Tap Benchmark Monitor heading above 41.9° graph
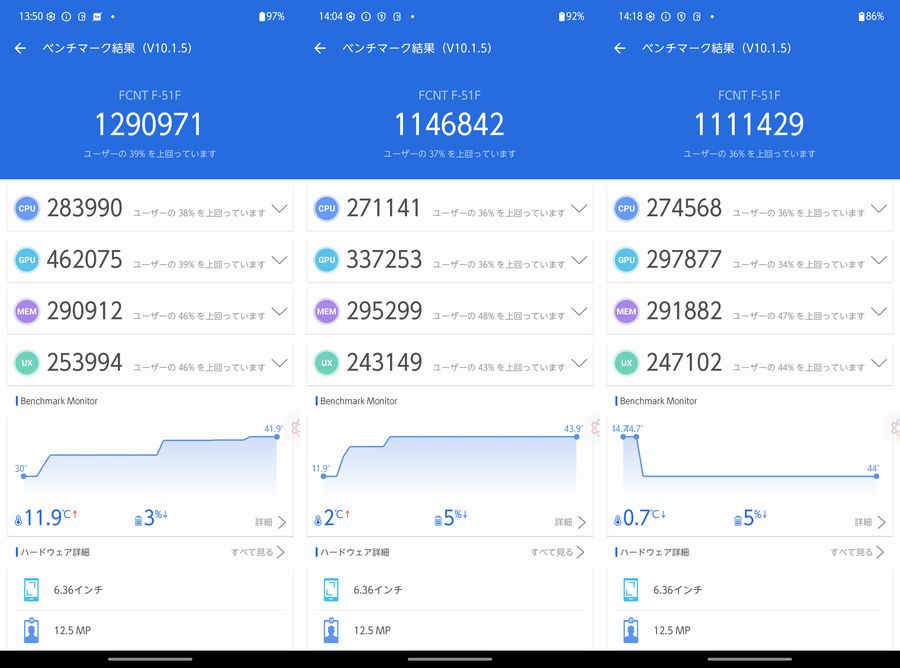 click(x=59, y=401)
